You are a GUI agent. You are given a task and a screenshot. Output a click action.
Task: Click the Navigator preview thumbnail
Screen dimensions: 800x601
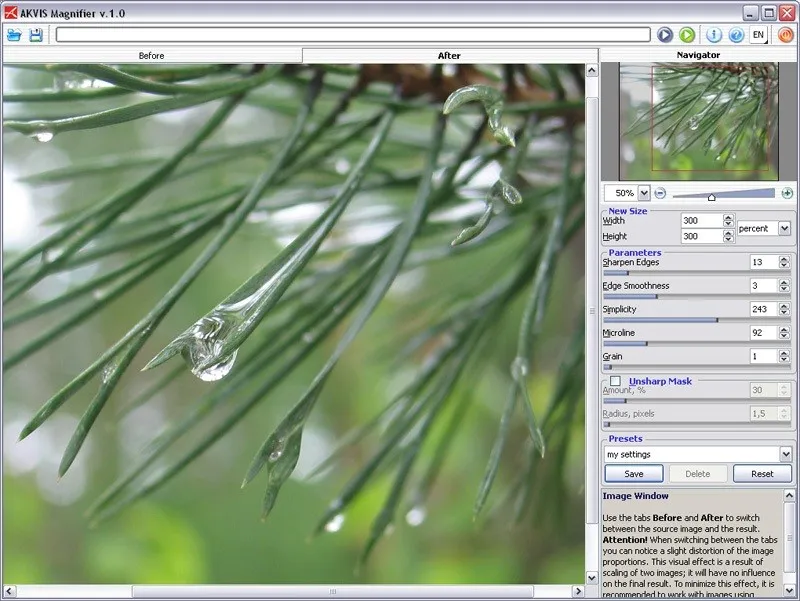698,120
